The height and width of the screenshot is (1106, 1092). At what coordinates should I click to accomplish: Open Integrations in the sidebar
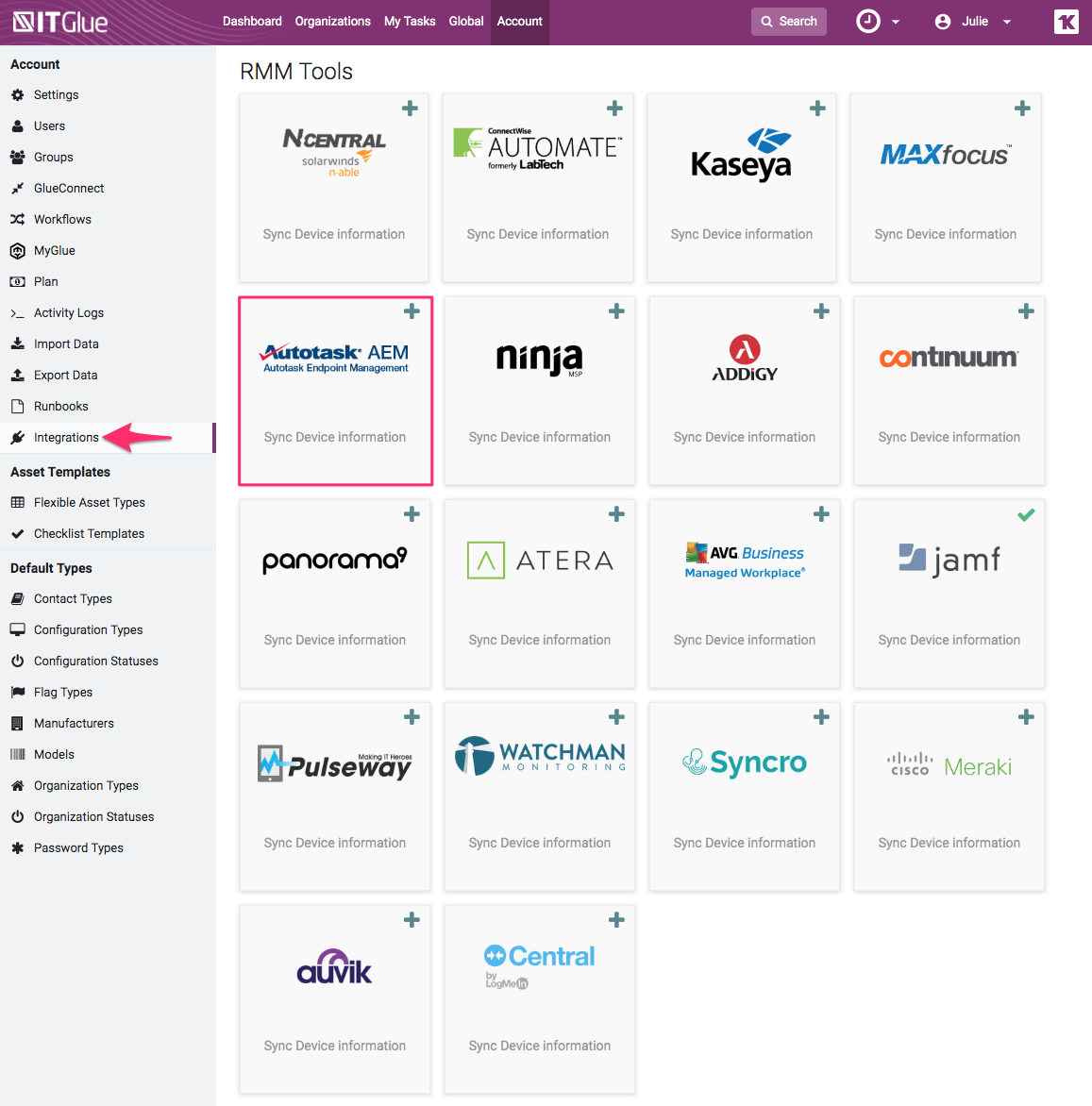[108, 437]
